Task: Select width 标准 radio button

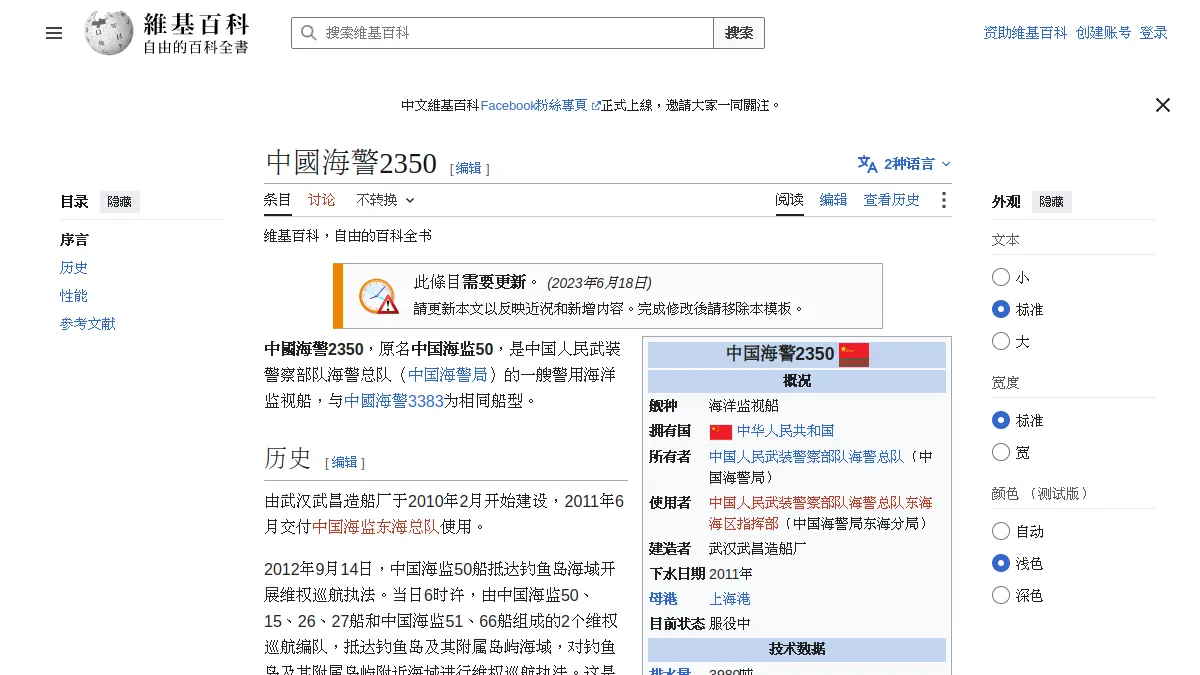Action: (x=1001, y=420)
